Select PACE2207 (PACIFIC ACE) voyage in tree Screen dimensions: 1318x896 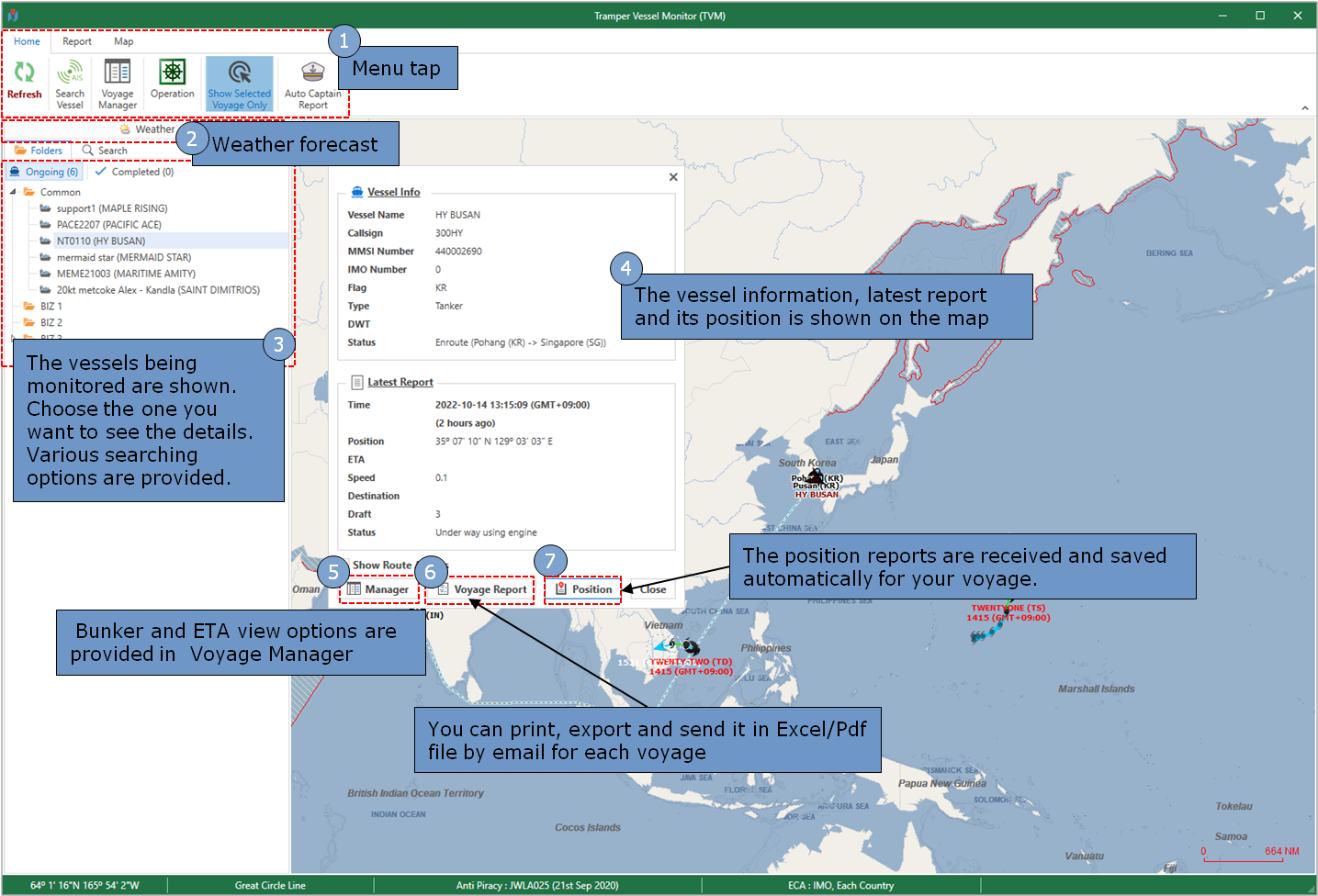[x=108, y=225]
